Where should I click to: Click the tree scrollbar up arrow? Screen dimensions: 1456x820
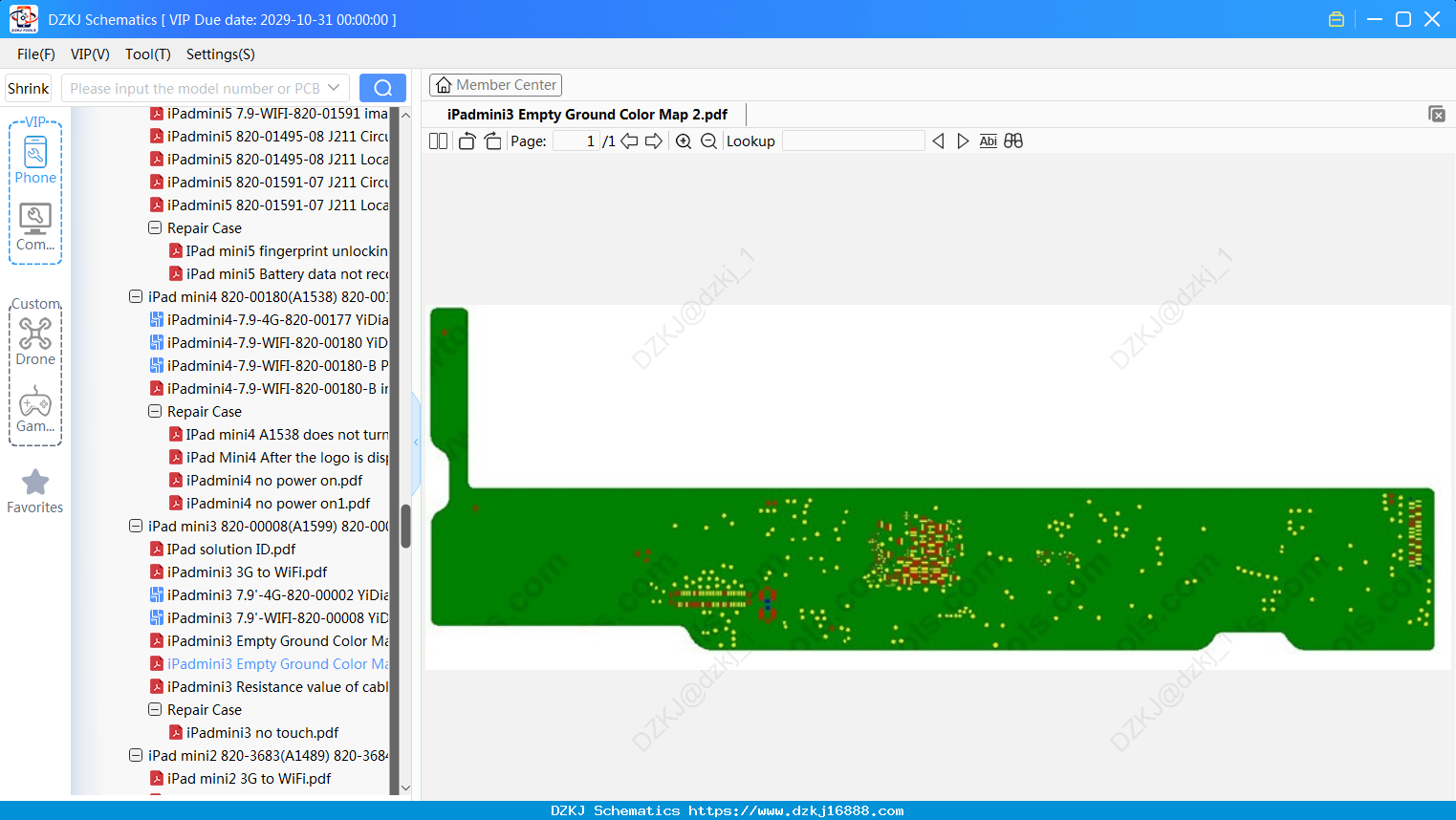pos(405,115)
